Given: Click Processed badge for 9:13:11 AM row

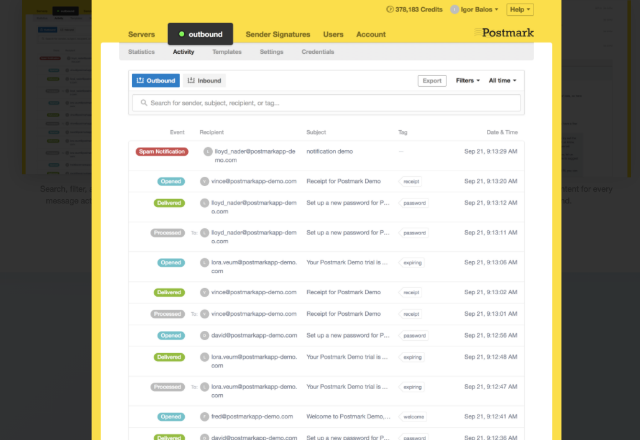Looking at the screenshot, I should [167, 233].
